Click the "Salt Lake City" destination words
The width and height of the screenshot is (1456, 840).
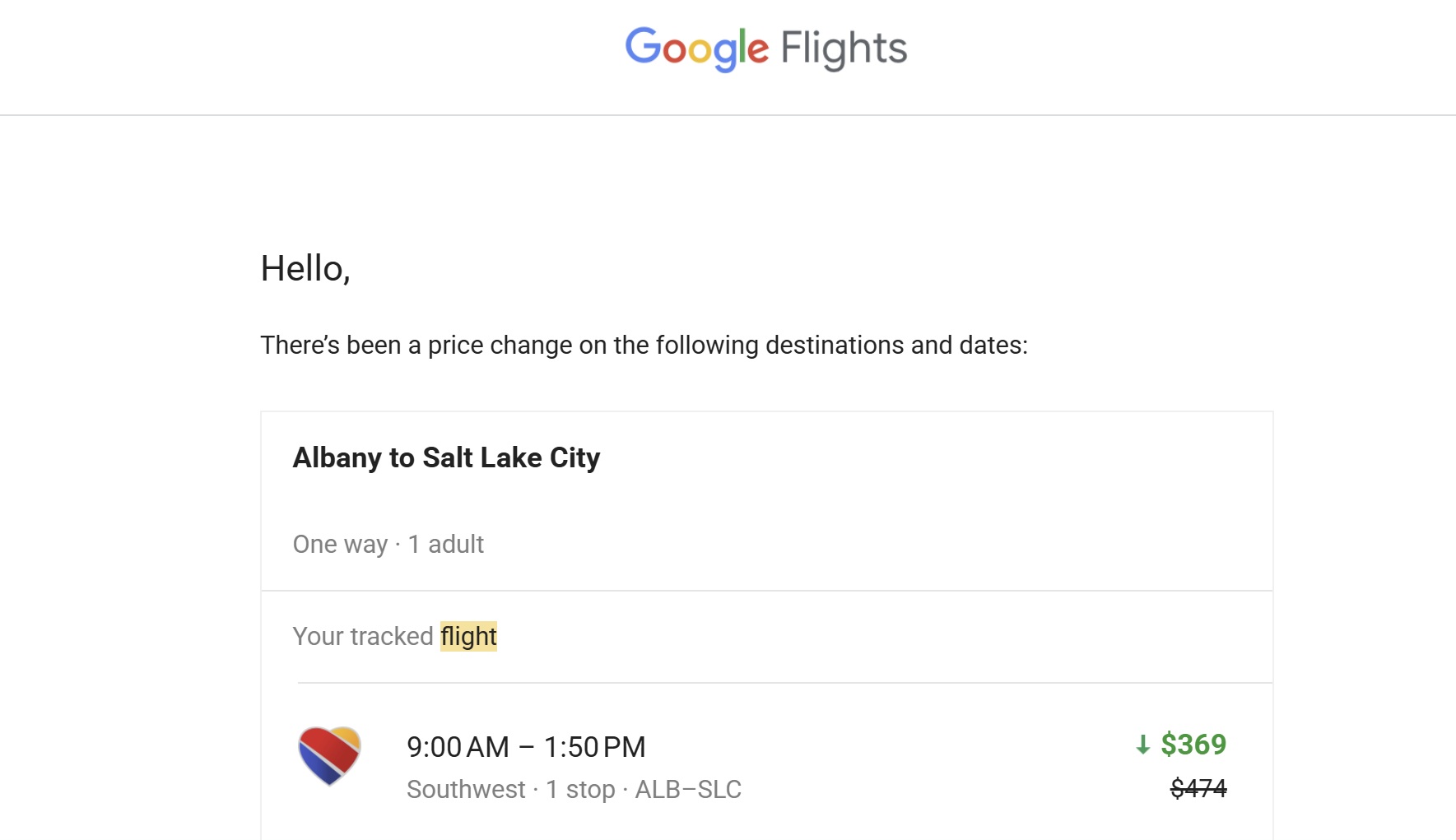coord(511,457)
